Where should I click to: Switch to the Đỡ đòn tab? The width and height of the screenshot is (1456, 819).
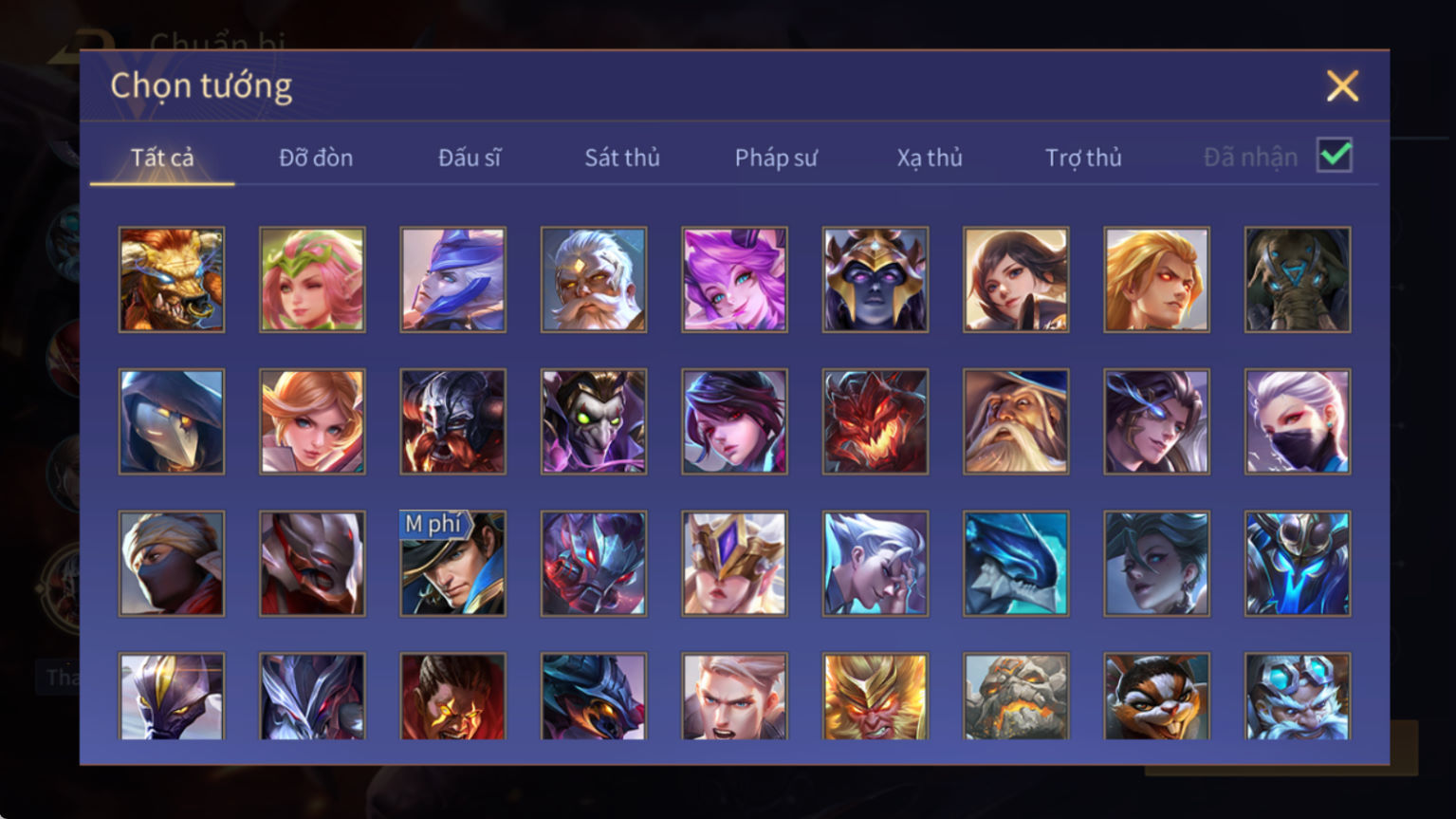click(316, 158)
